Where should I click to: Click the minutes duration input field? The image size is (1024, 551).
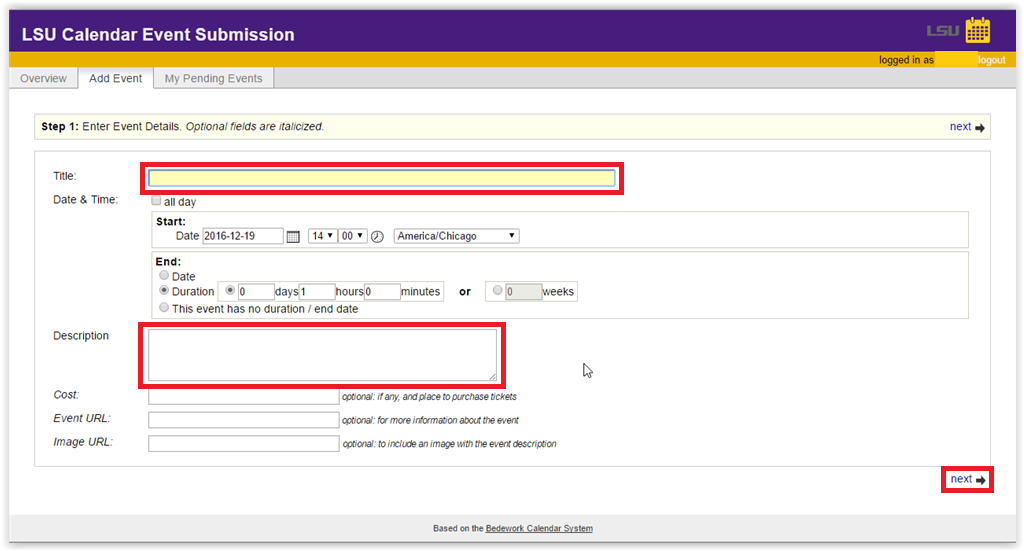pyautogui.click(x=382, y=292)
